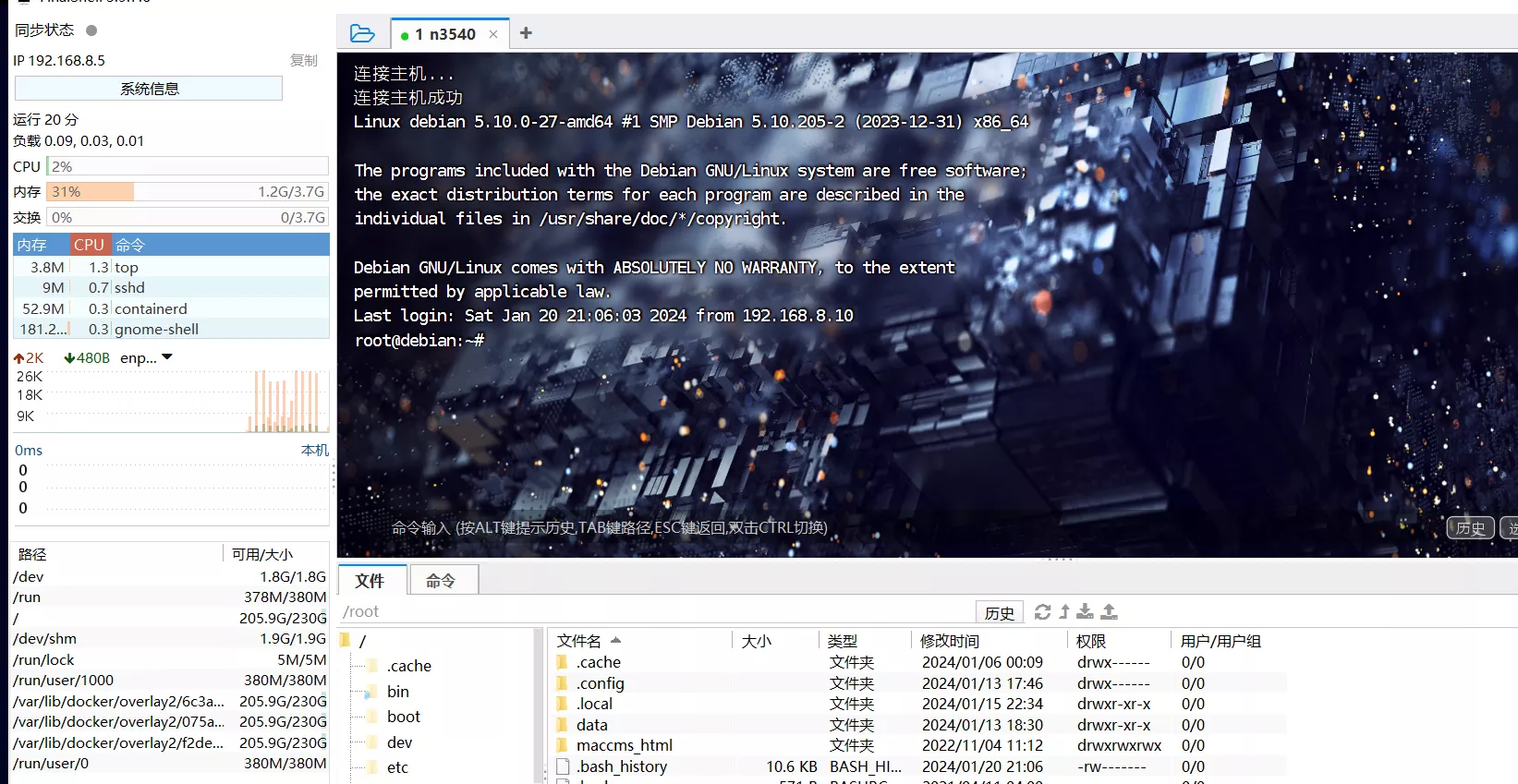Click the 内存 memory usage bar
Screen dimensions: 1518x784
tap(188, 191)
